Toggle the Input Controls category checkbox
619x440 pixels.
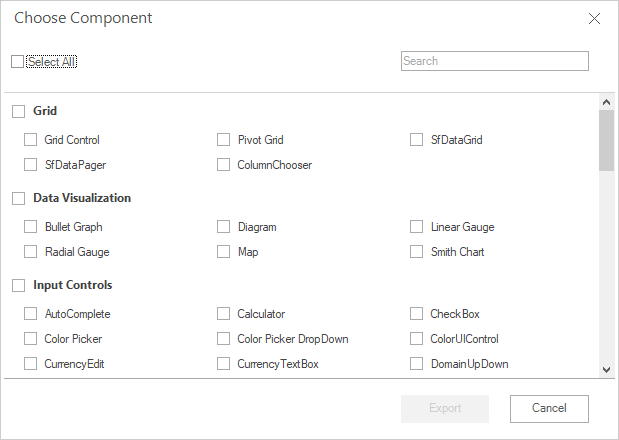pyautogui.click(x=18, y=285)
